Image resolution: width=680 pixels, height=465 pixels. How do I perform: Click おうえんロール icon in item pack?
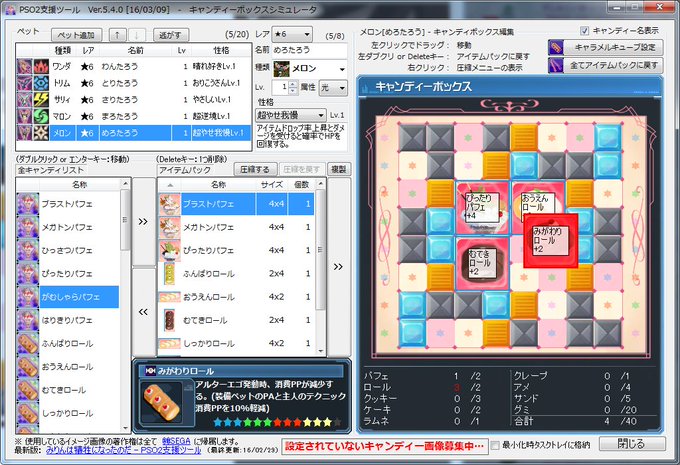pyautogui.click(x=170, y=297)
